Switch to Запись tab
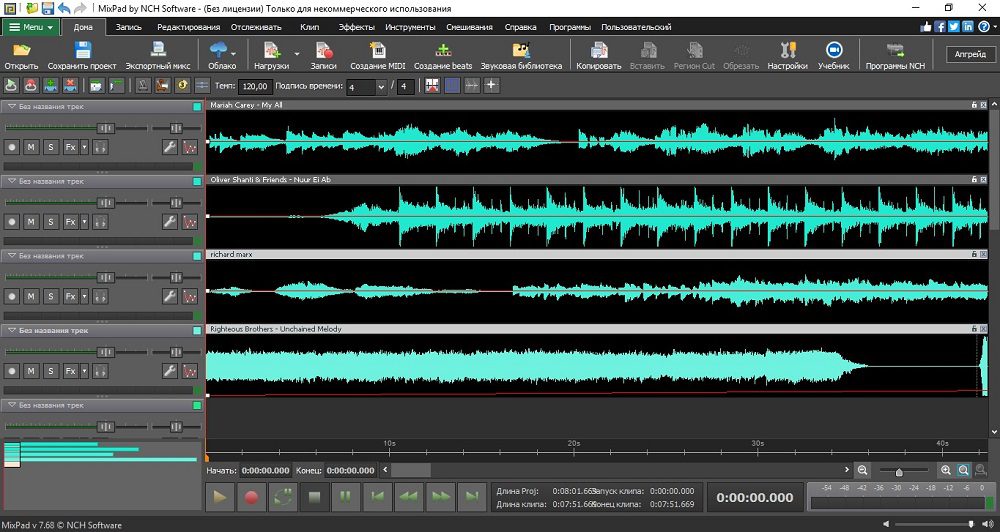The image size is (1000, 532). 129,27
